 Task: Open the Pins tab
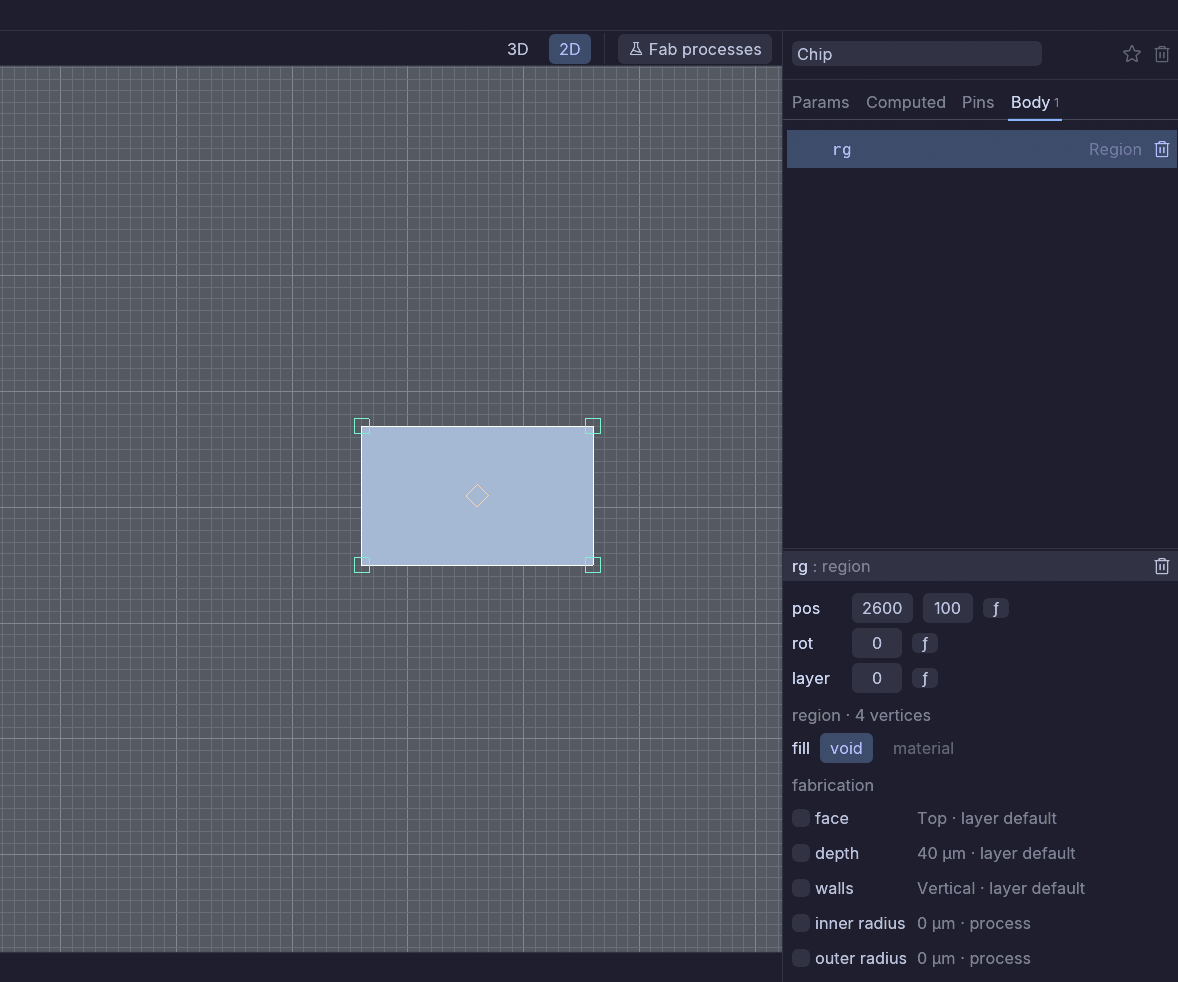[977, 102]
